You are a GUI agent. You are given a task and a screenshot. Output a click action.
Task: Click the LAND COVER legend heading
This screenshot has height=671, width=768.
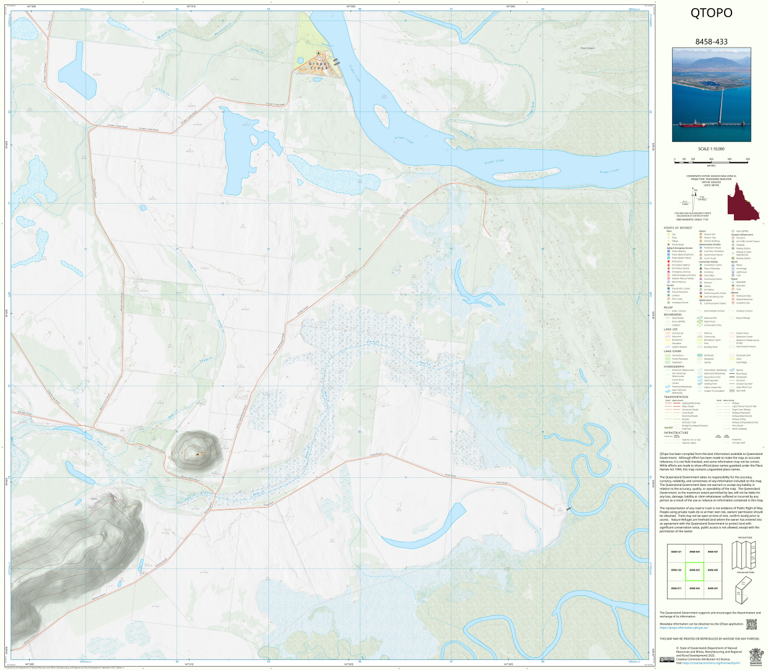[x=671, y=351]
